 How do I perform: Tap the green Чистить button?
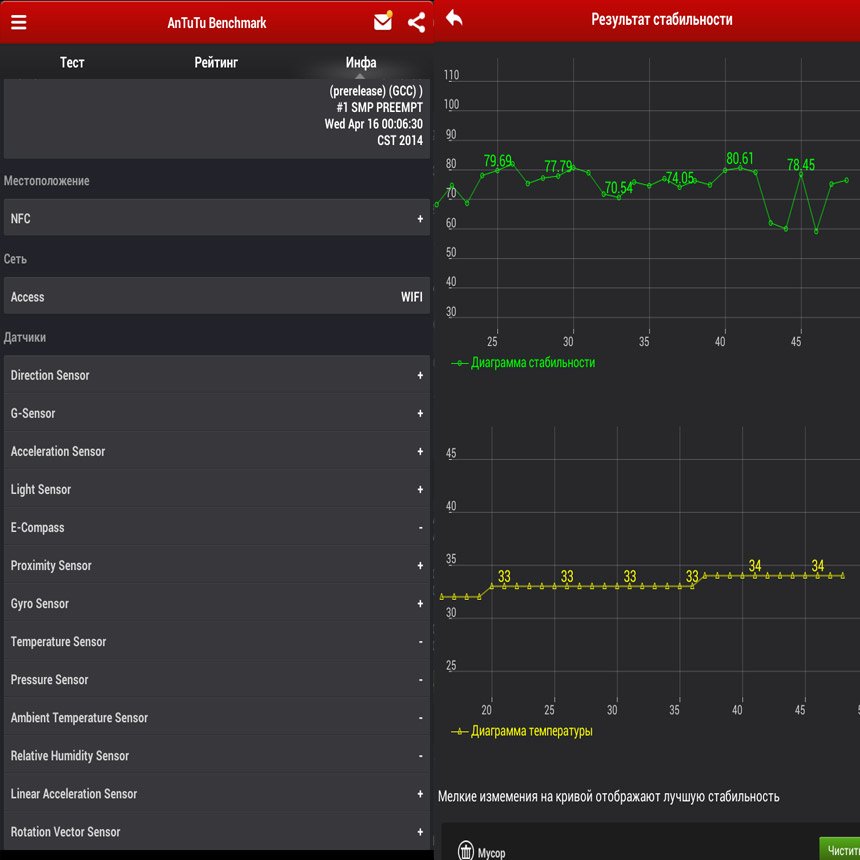pyautogui.click(x=840, y=849)
